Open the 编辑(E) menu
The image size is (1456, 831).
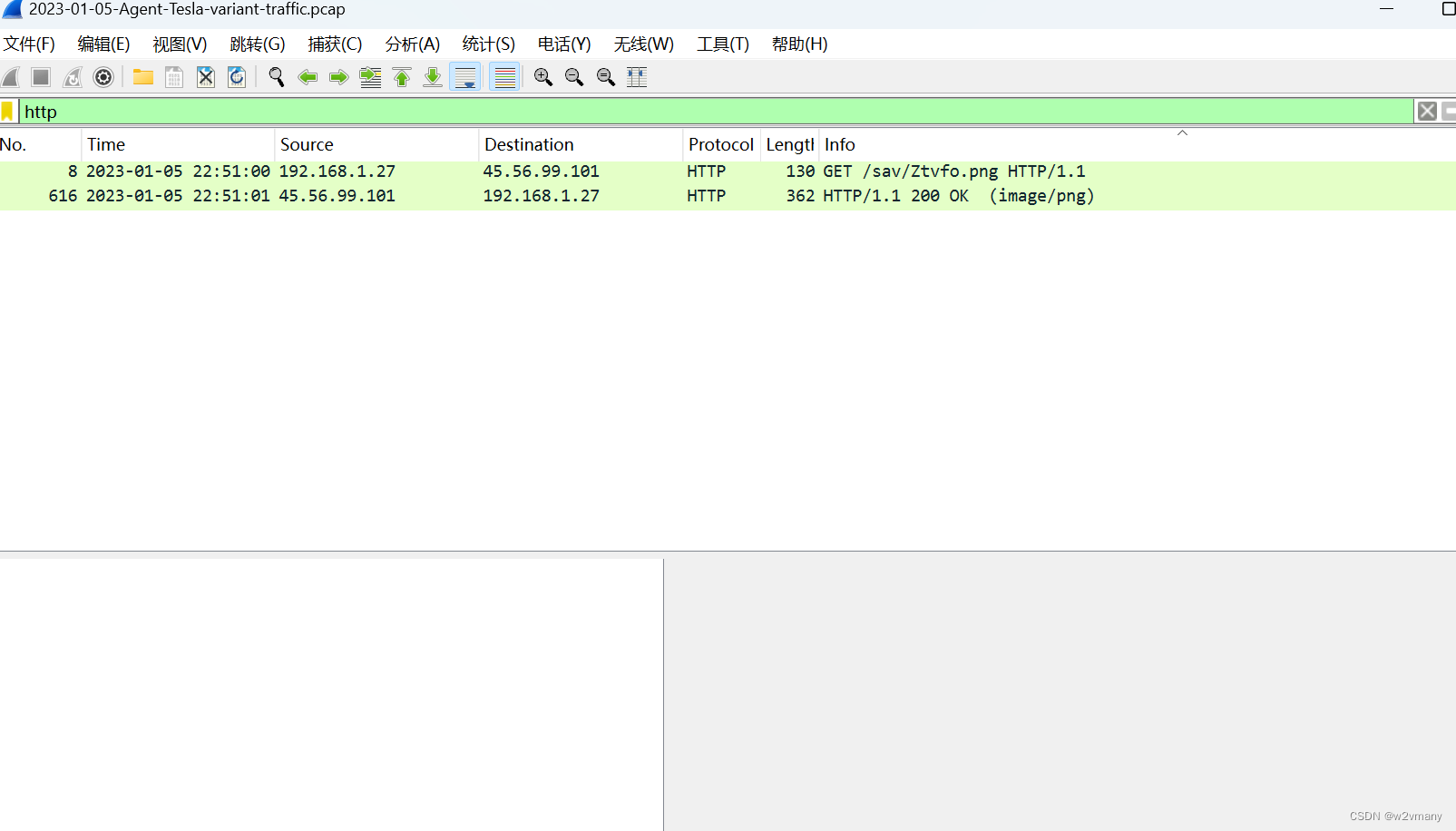(x=103, y=44)
